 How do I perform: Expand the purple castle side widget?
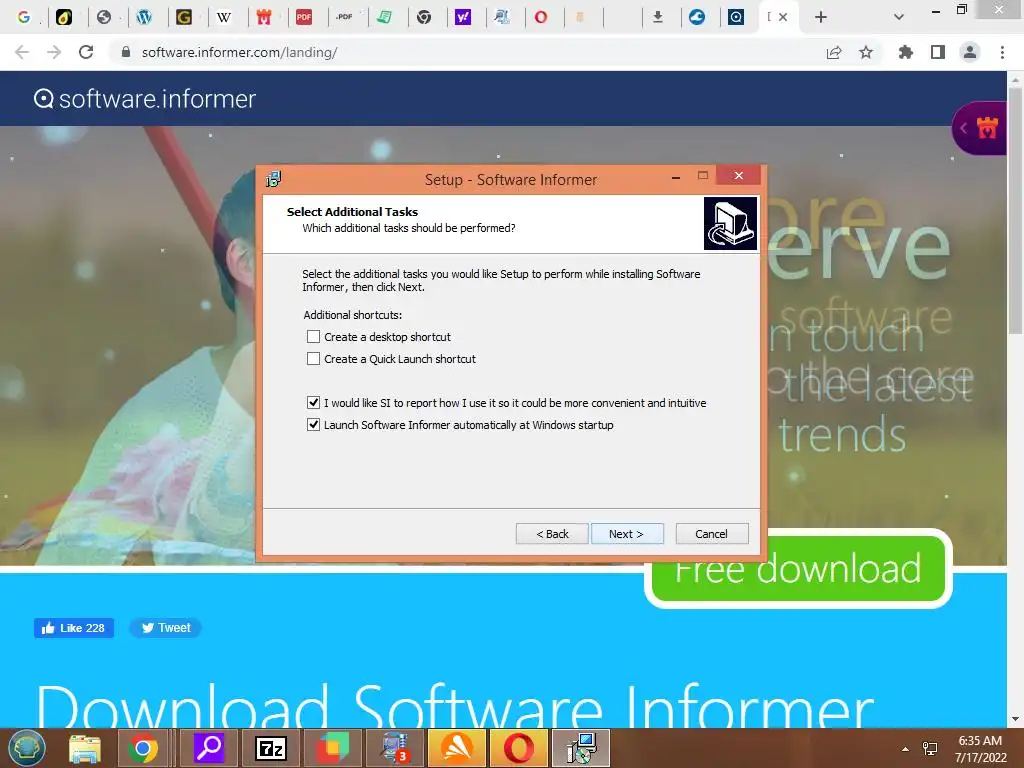click(979, 128)
